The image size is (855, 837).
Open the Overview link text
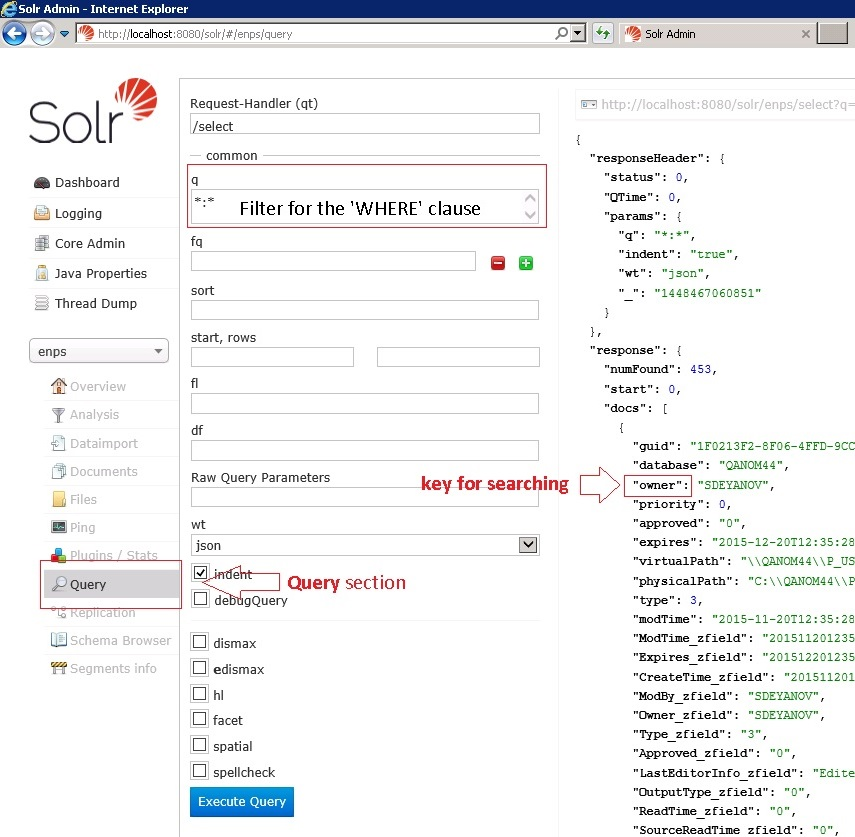coord(98,387)
